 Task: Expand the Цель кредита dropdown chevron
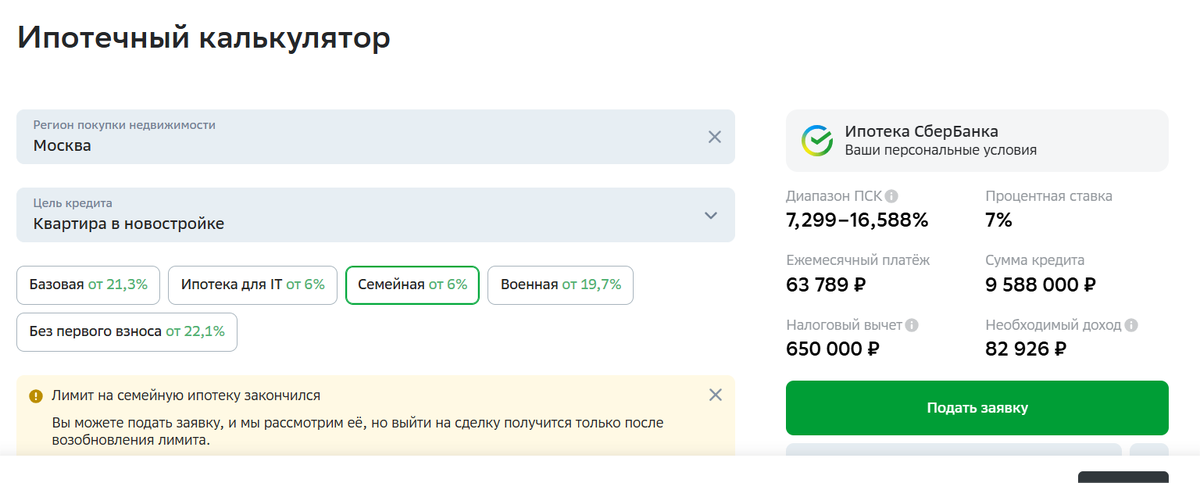711,215
